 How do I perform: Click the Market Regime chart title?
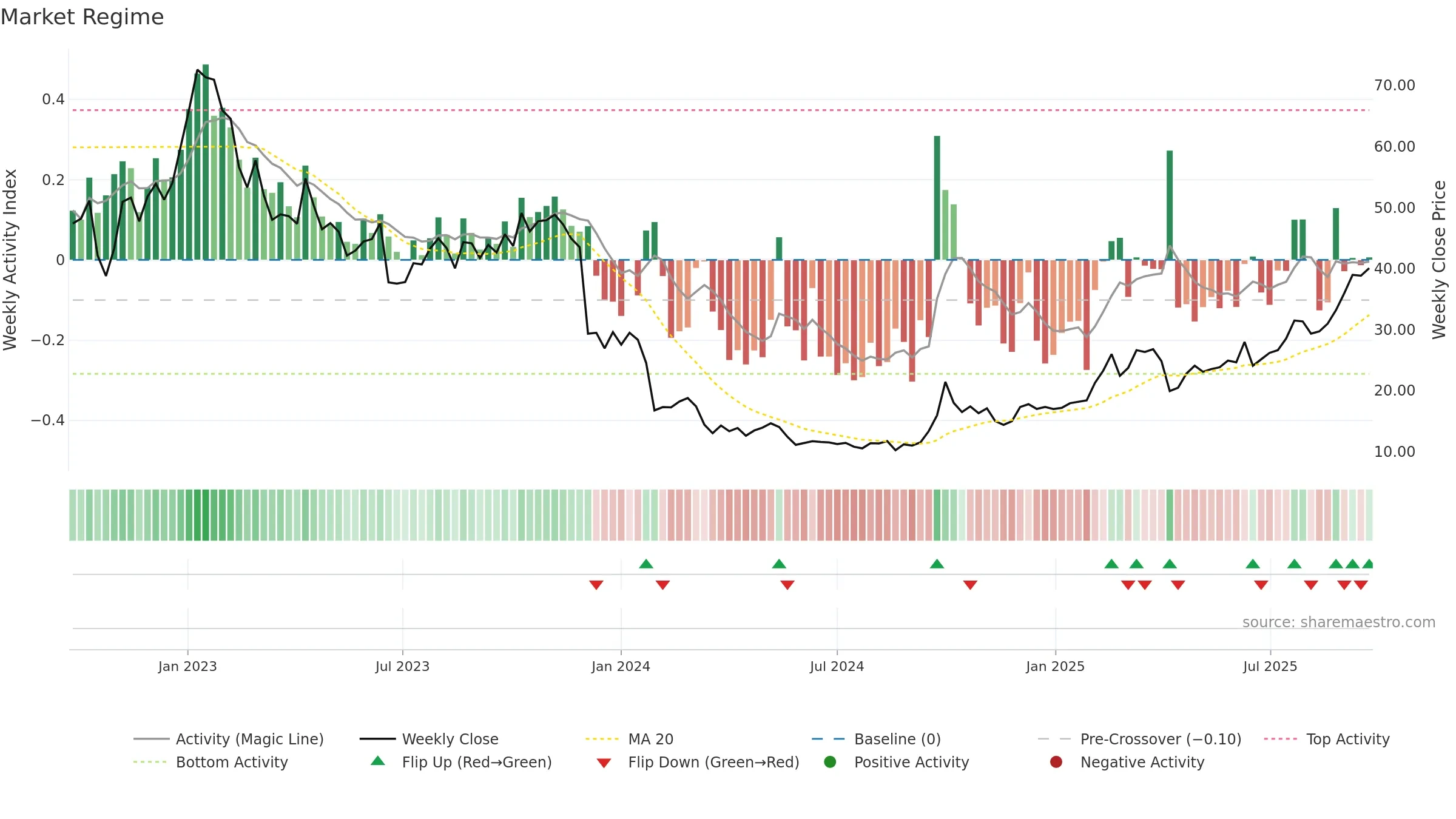(x=82, y=17)
